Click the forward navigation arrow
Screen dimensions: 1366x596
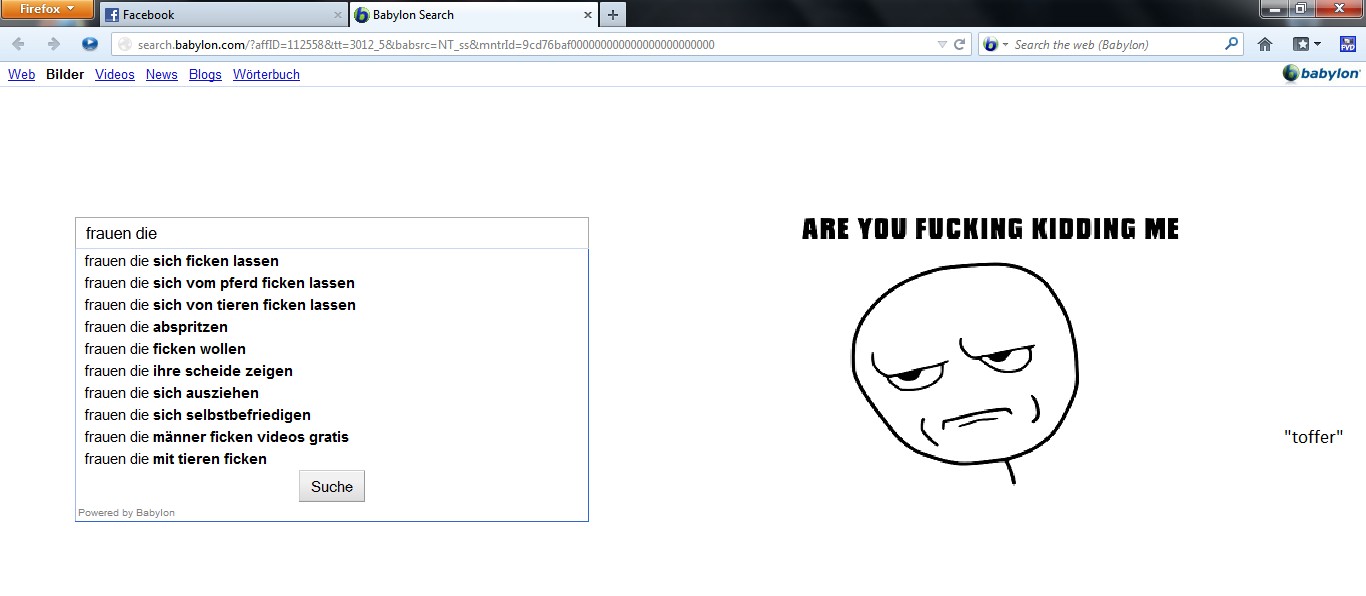point(54,44)
